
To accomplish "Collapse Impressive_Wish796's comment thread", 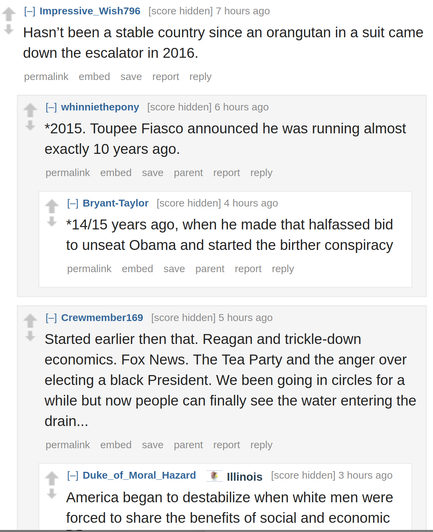I will [30, 11].
